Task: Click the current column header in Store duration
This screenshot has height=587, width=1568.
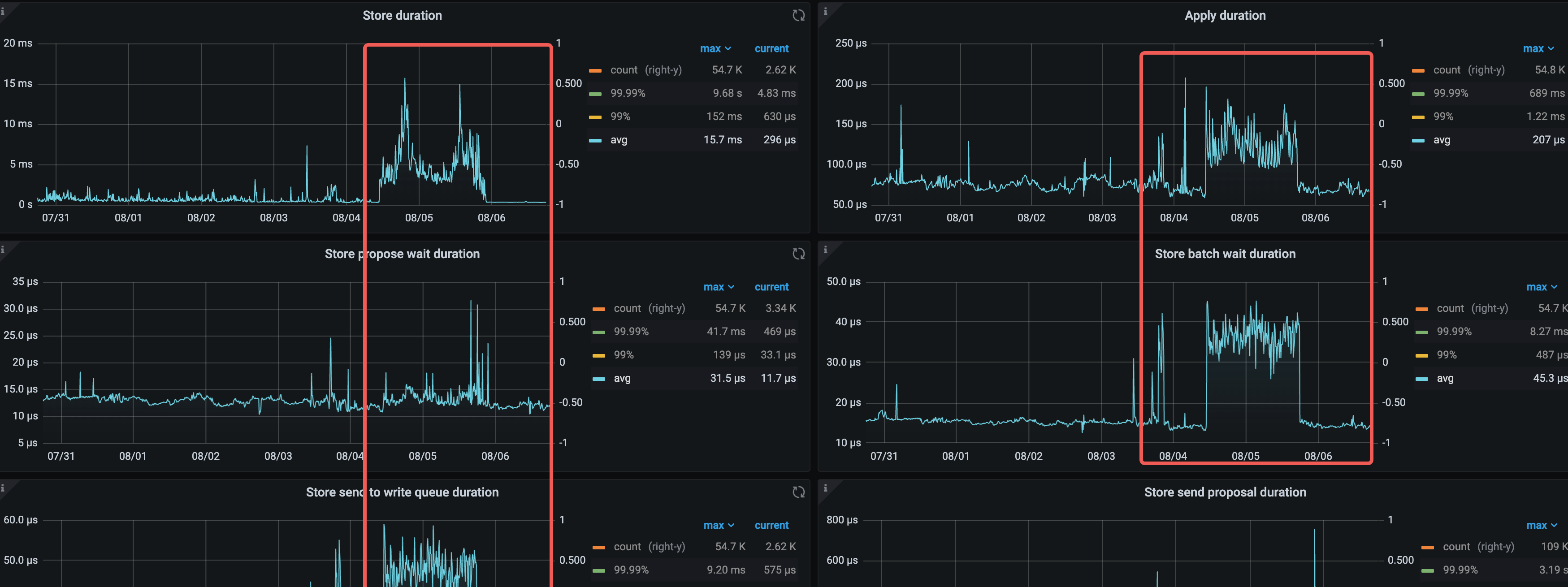Action: click(771, 49)
